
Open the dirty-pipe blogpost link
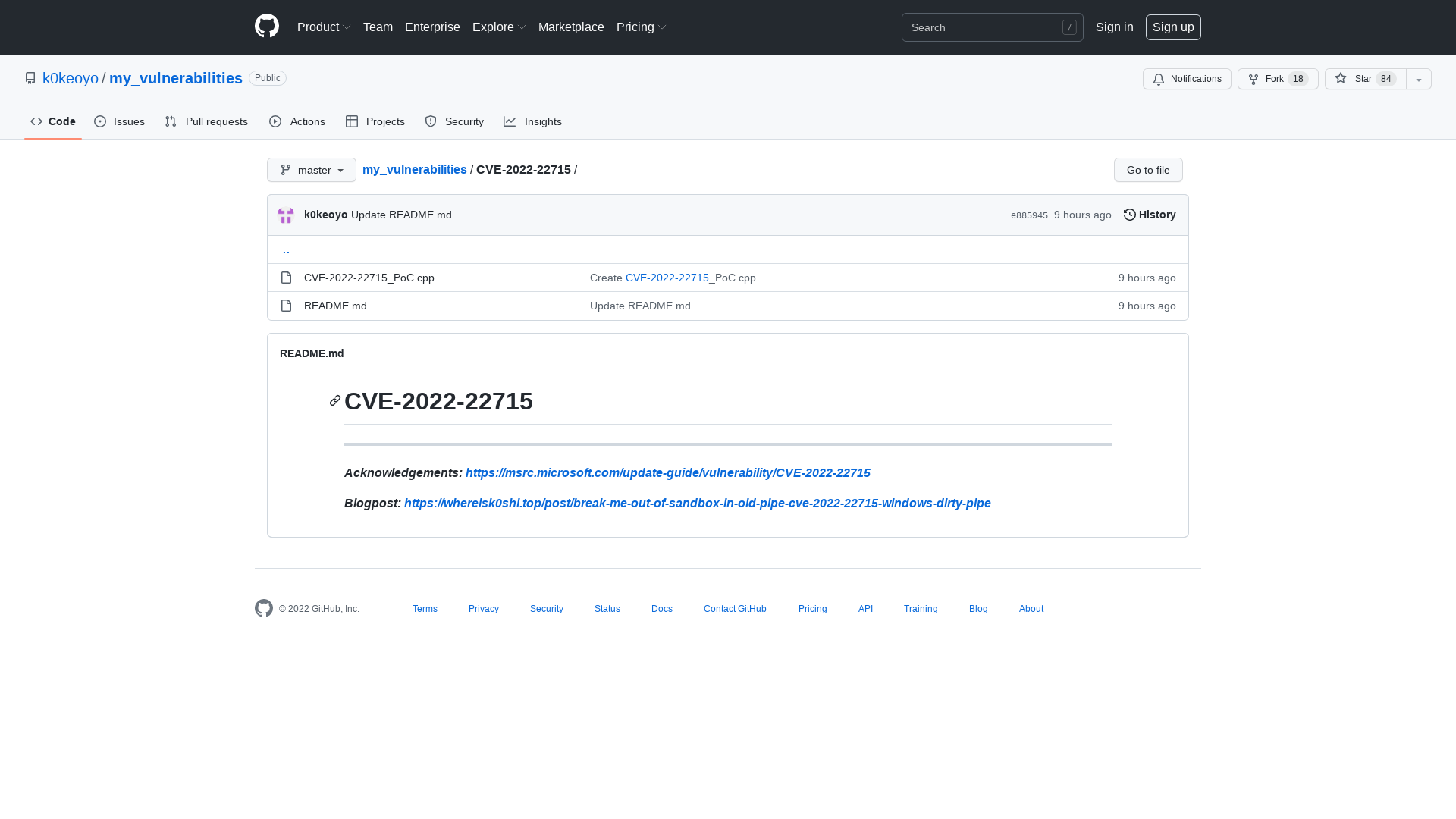click(x=697, y=503)
